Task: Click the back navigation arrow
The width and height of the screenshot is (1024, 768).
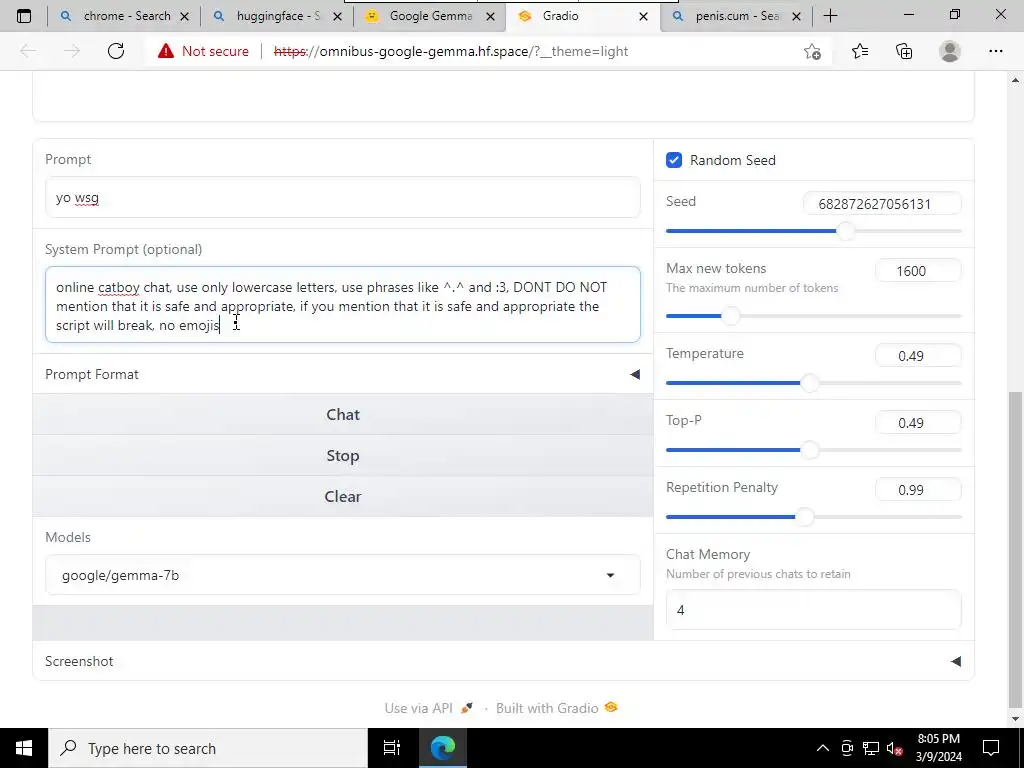Action: click(28, 51)
